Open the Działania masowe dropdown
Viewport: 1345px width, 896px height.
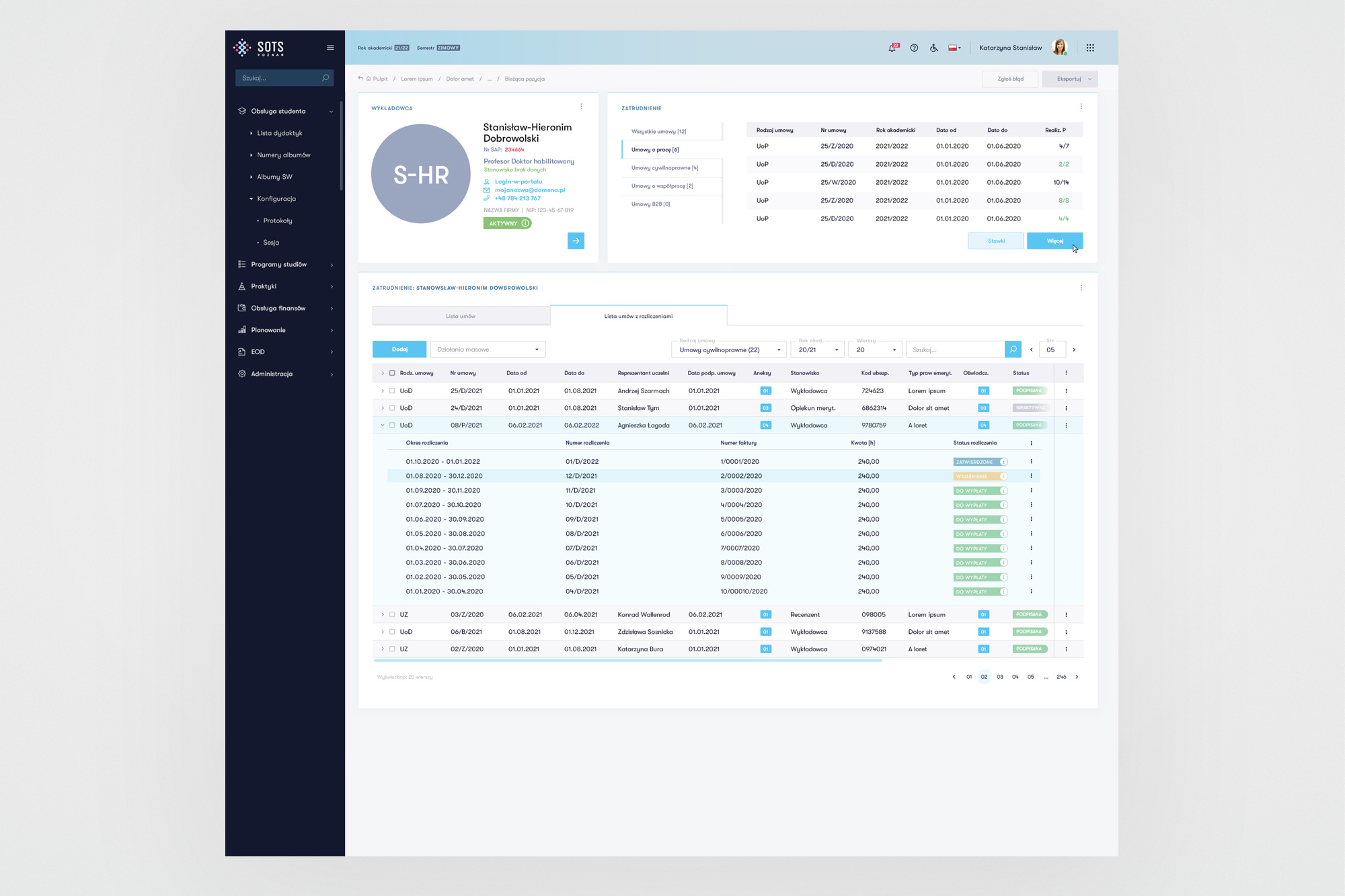[x=488, y=350]
